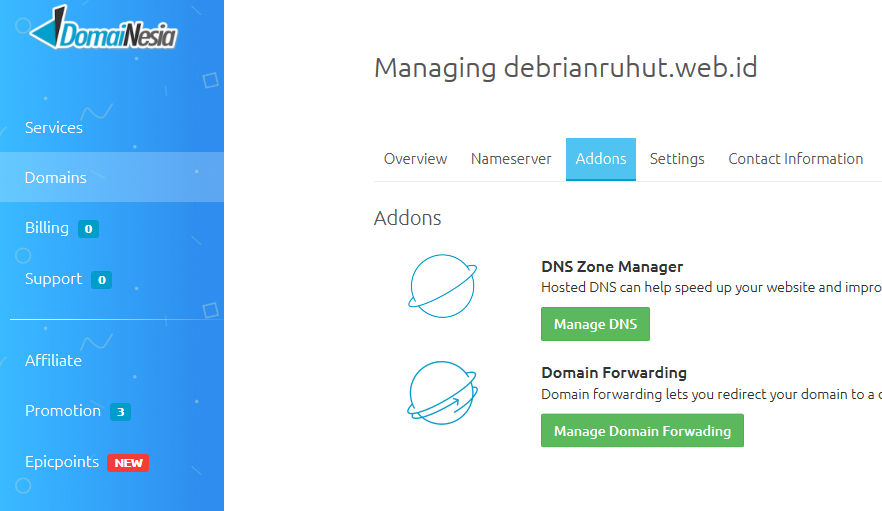Image resolution: width=882 pixels, height=511 pixels.
Task: Open Billing in the sidebar
Action: (x=47, y=228)
